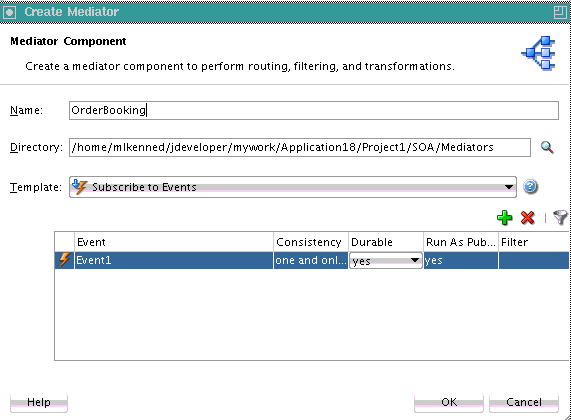Open the Template dropdown arrow
Viewport: 571px width, 420px height.
point(509,187)
